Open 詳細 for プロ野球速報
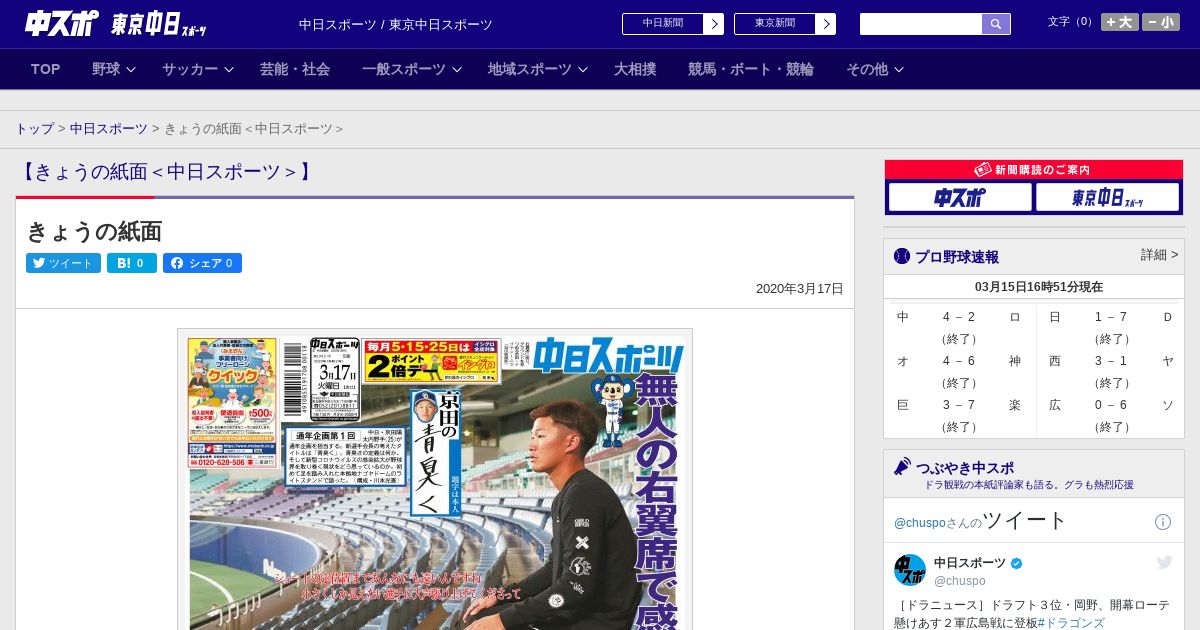 (x=1159, y=255)
